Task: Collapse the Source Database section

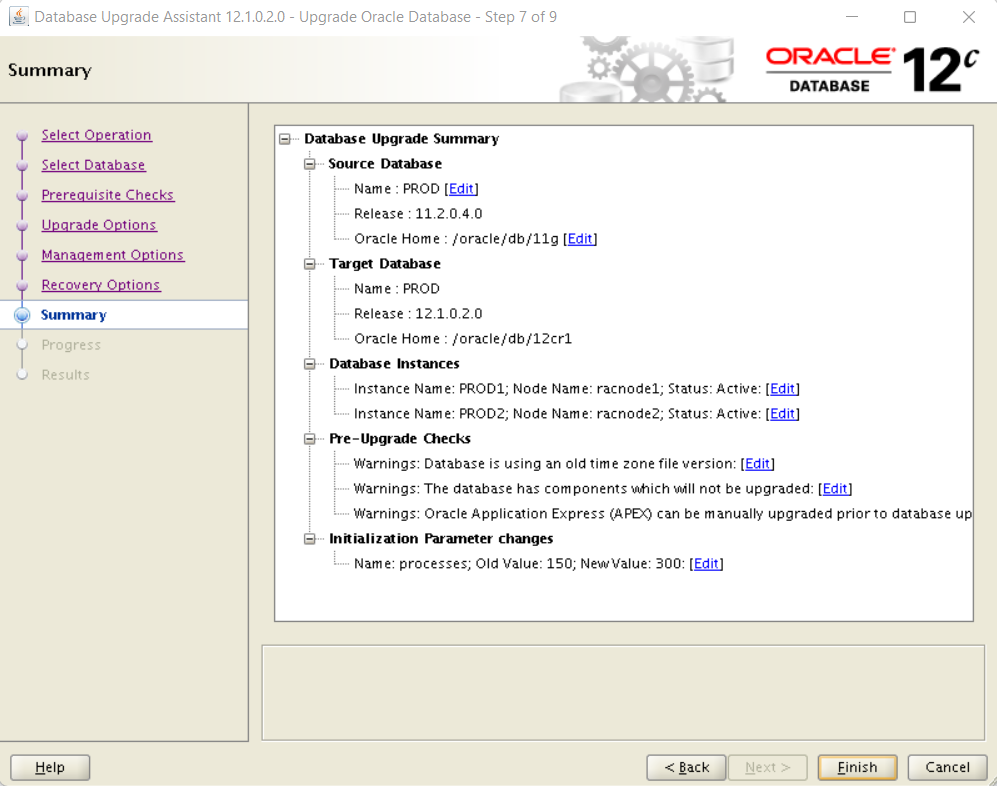Action: point(310,164)
